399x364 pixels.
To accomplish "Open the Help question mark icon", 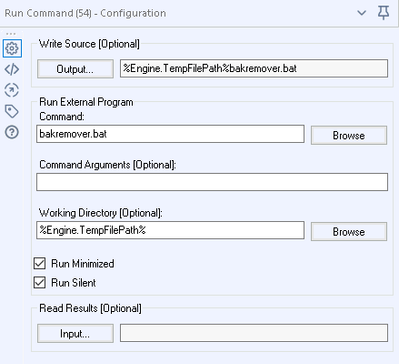I will coord(12,132).
